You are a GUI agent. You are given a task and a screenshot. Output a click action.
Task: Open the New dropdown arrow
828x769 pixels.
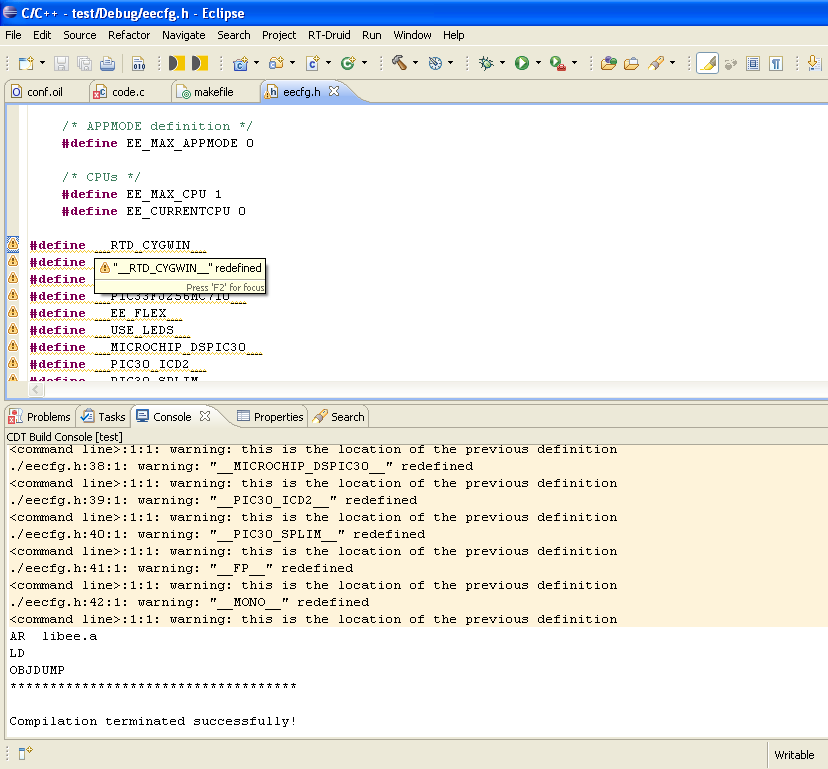(x=43, y=63)
